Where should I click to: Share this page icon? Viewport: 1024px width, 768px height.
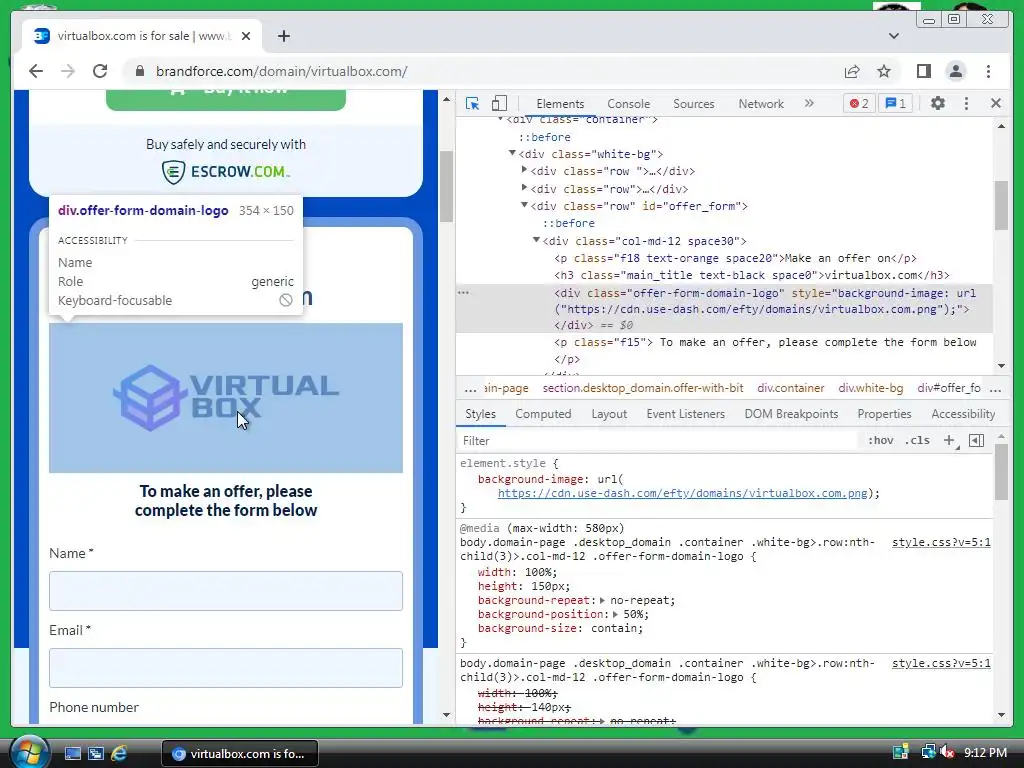852,71
